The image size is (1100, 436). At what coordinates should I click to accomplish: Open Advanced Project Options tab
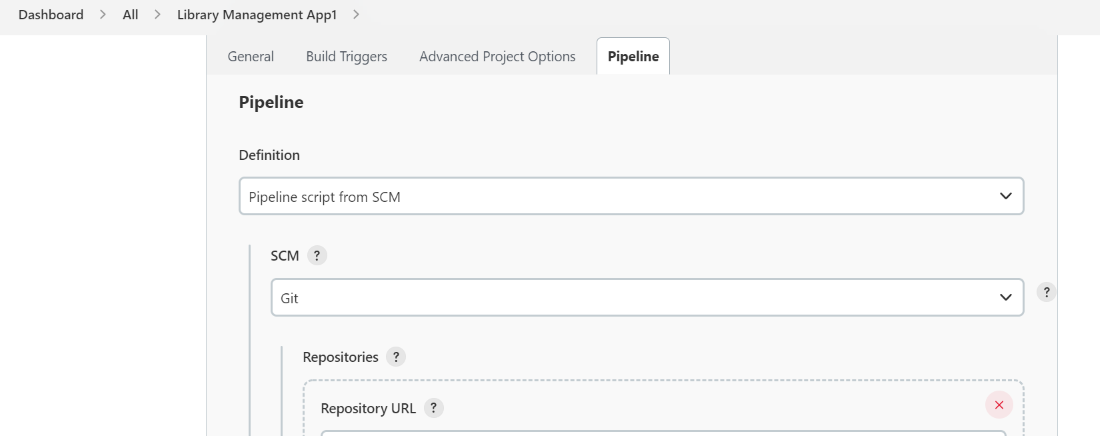(497, 57)
